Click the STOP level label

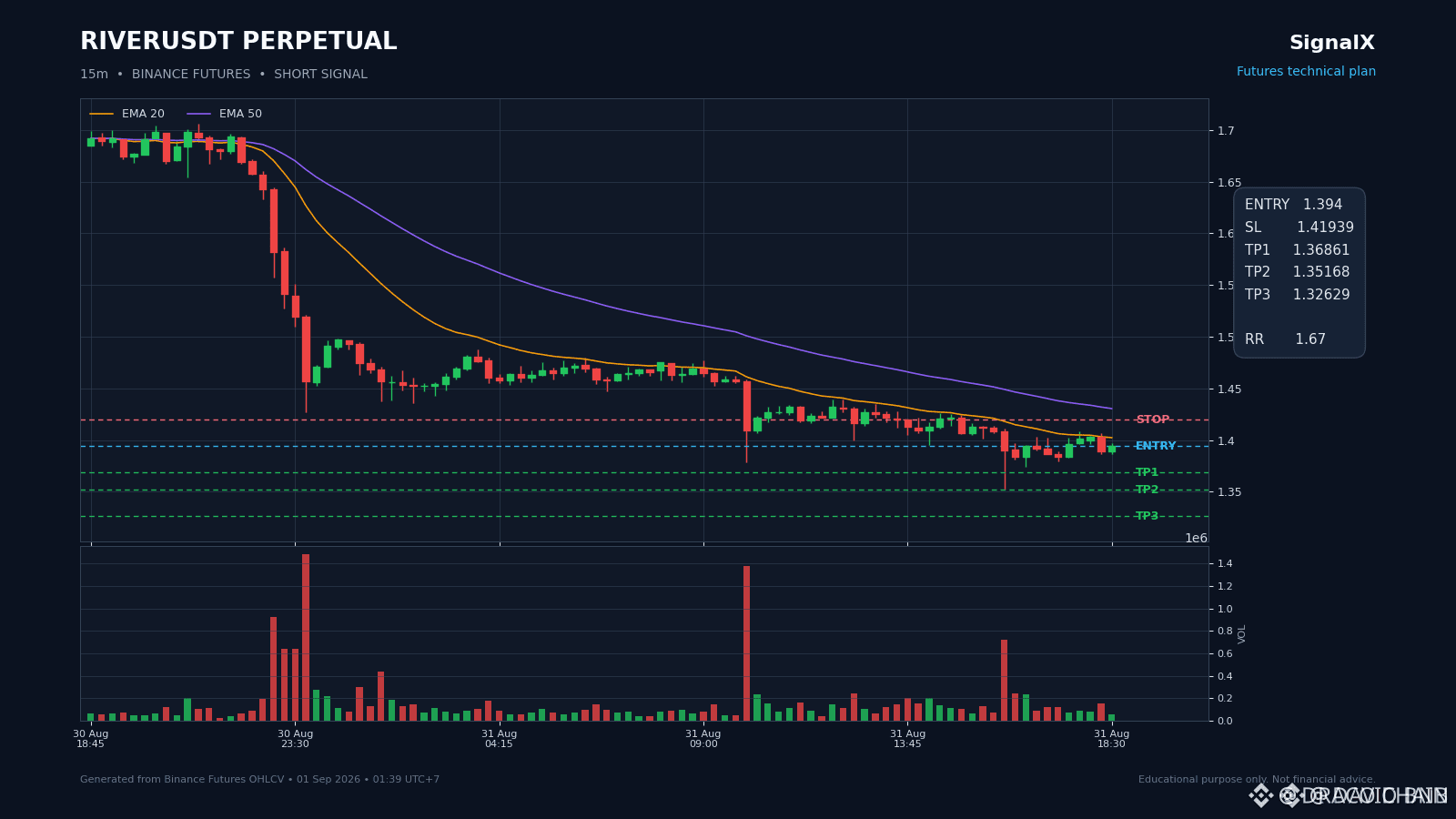click(x=1152, y=420)
